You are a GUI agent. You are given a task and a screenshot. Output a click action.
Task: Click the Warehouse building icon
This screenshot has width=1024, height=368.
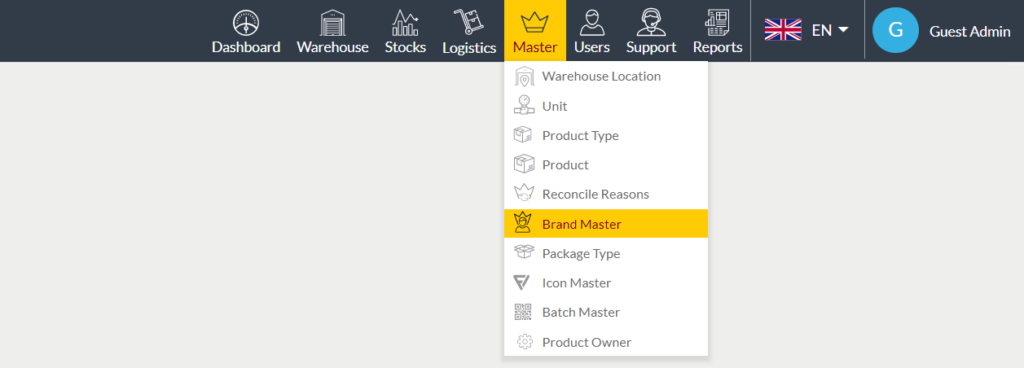pos(332,23)
